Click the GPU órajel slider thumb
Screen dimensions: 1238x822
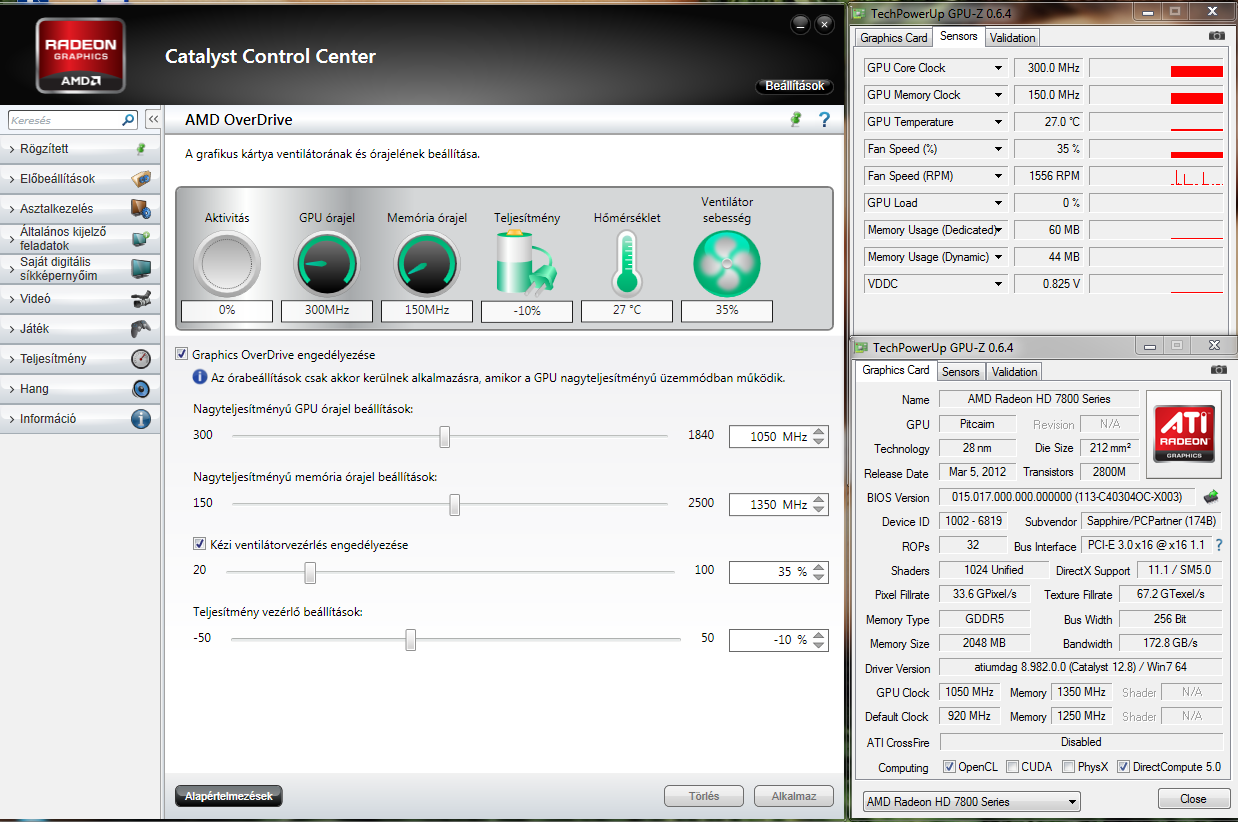(x=445, y=437)
